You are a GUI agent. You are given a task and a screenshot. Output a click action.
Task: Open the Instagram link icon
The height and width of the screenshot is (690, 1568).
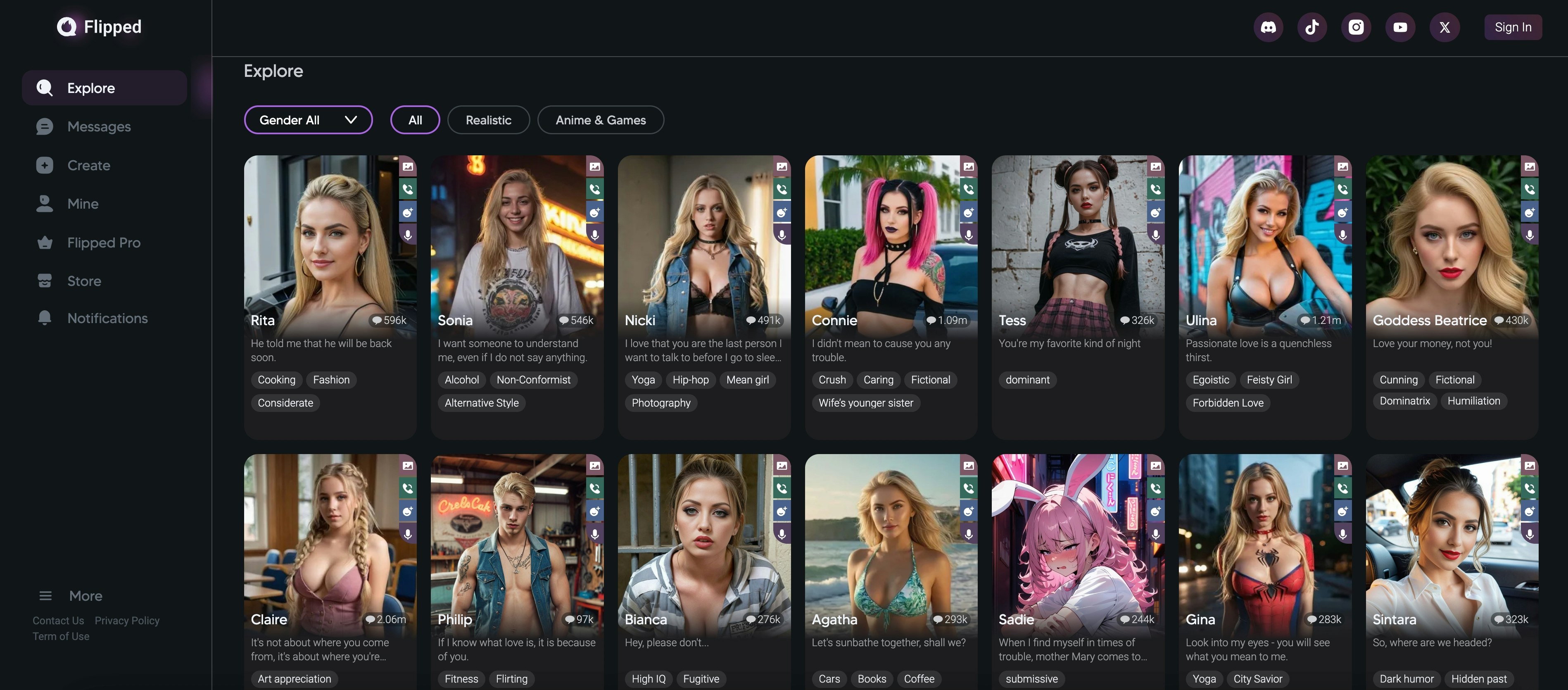point(1356,27)
